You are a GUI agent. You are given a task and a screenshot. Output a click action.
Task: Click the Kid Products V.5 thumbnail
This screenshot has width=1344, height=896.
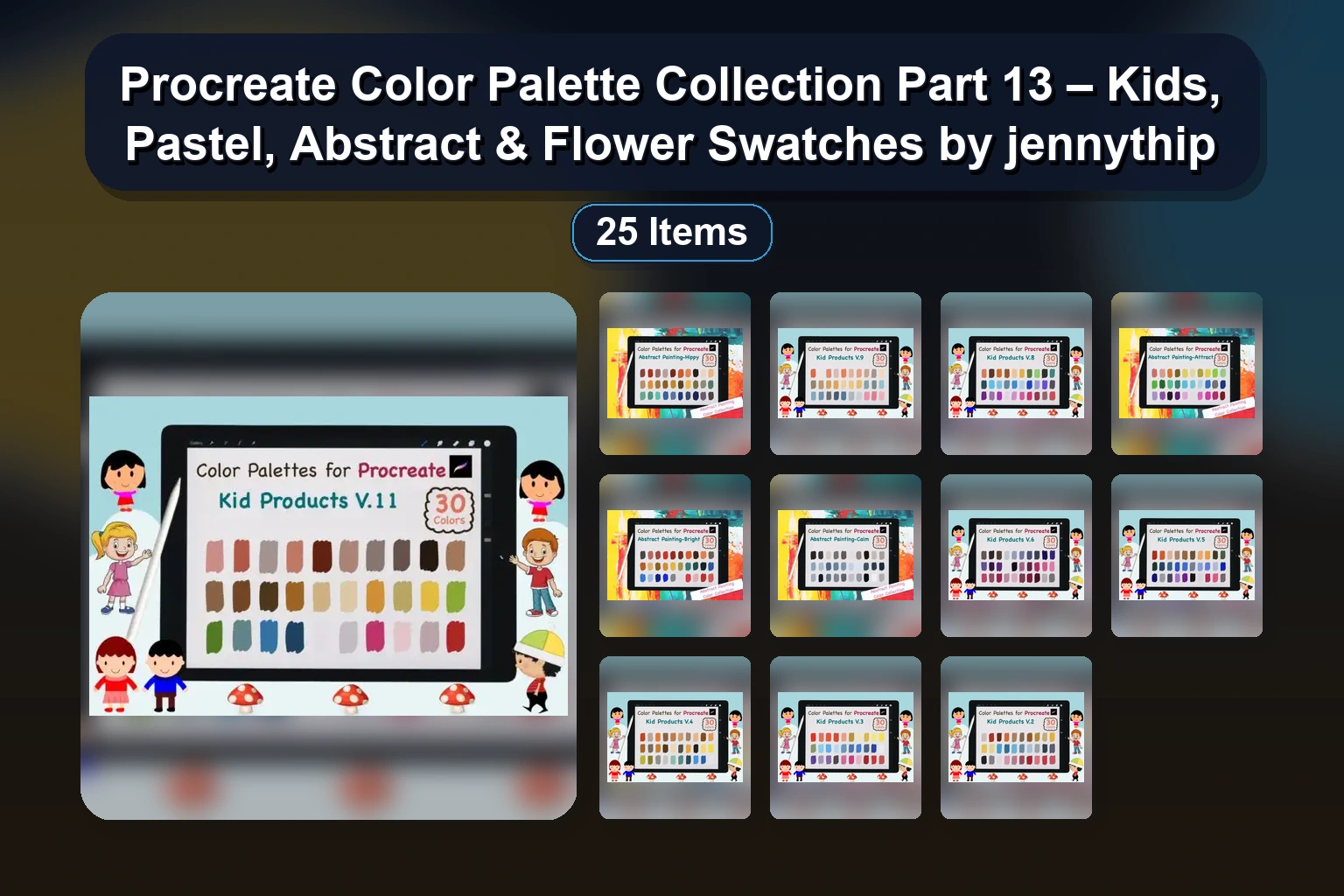pos(1186,556)
